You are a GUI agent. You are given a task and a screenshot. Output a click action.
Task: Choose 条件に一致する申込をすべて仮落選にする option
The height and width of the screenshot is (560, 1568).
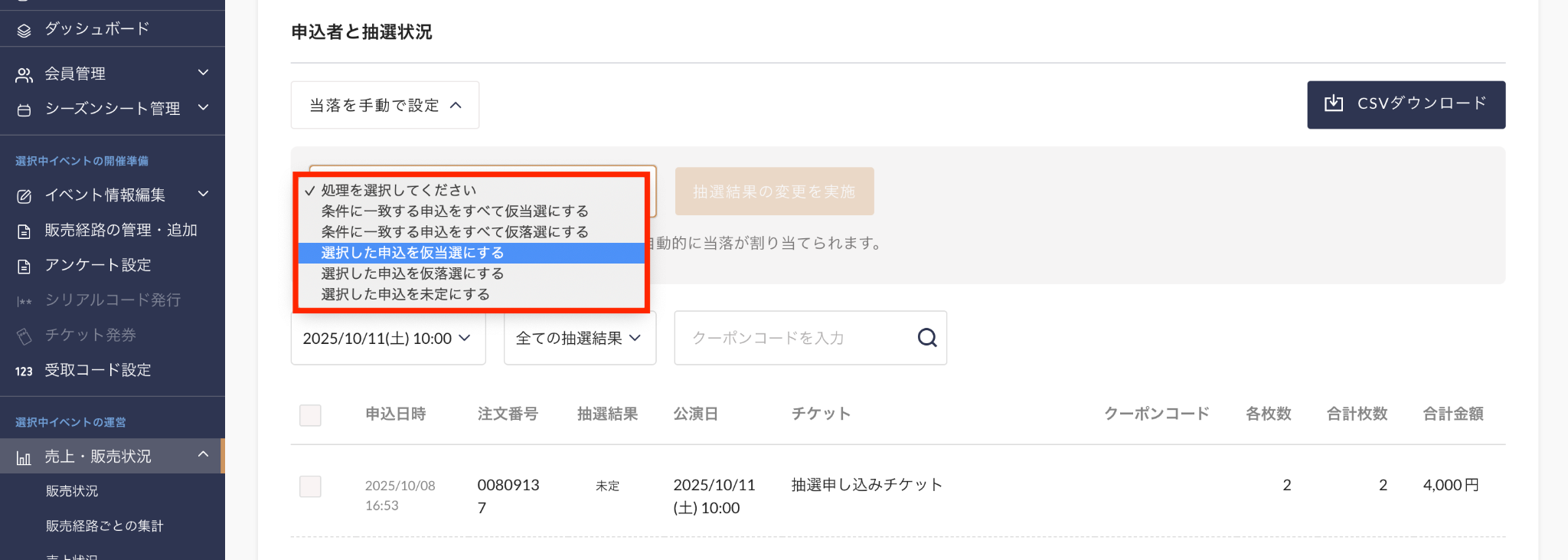(x=455, y=232)
